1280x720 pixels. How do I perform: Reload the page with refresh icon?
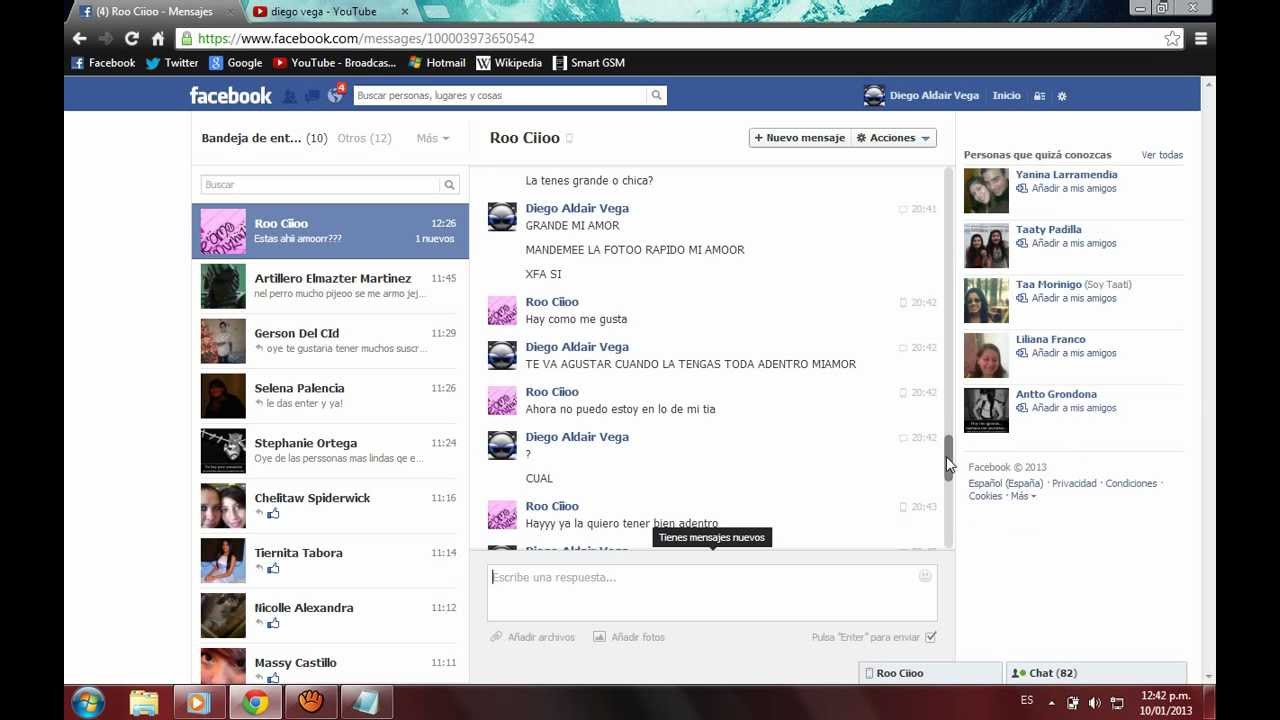tap(131, 38)
